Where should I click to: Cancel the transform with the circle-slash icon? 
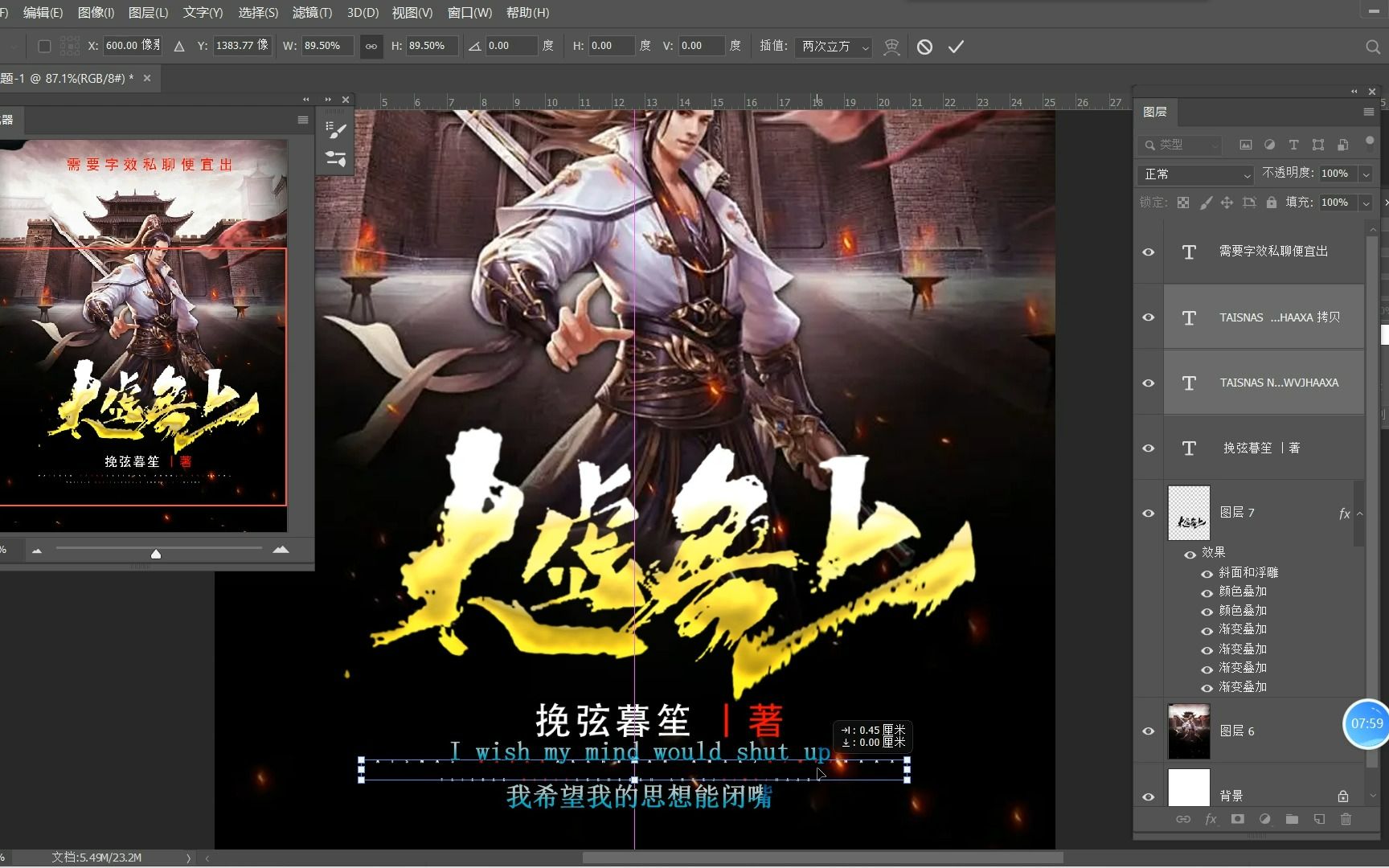point(924,47)
